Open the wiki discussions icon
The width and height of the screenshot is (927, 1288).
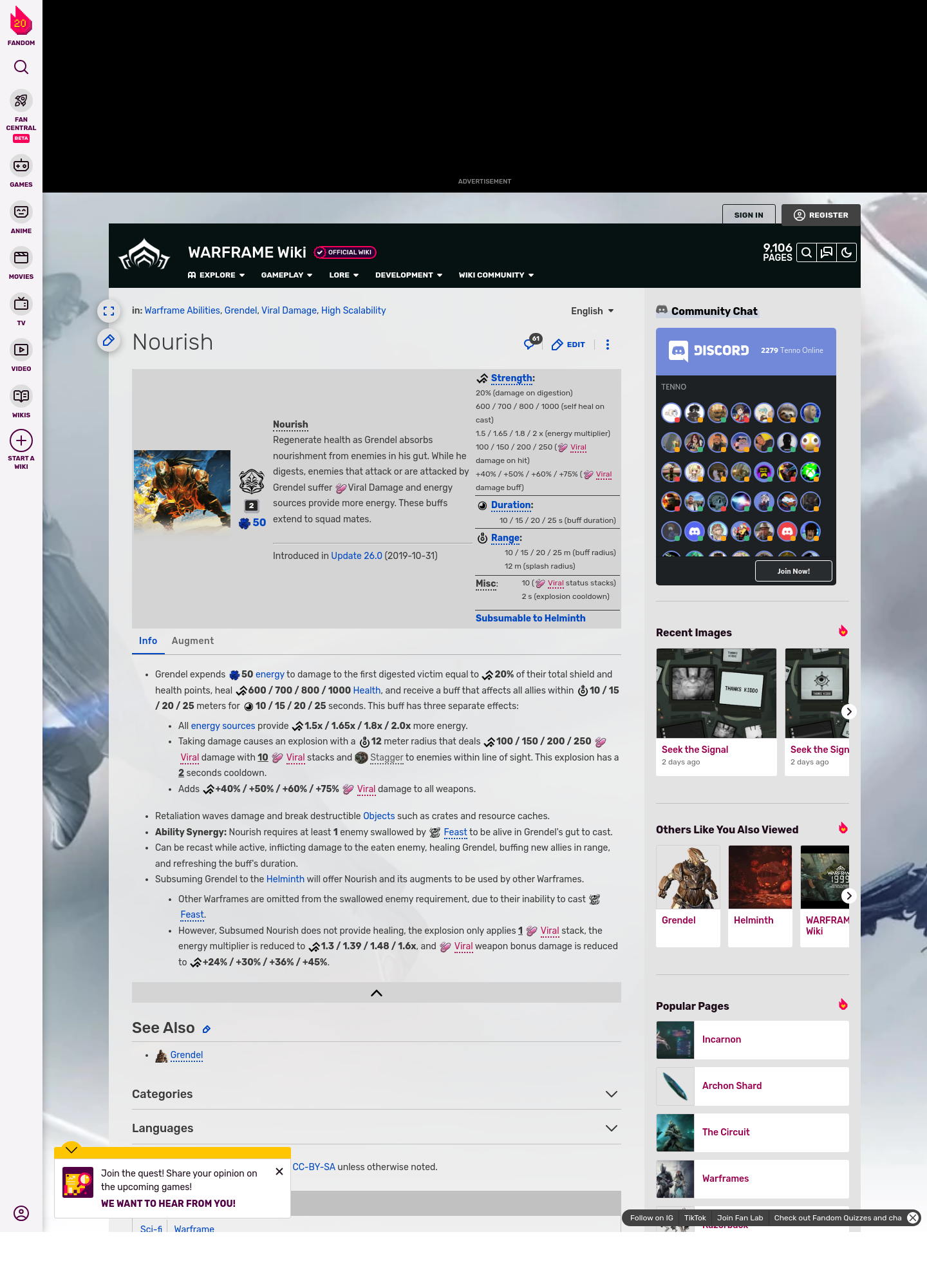[x=827, y=252]
